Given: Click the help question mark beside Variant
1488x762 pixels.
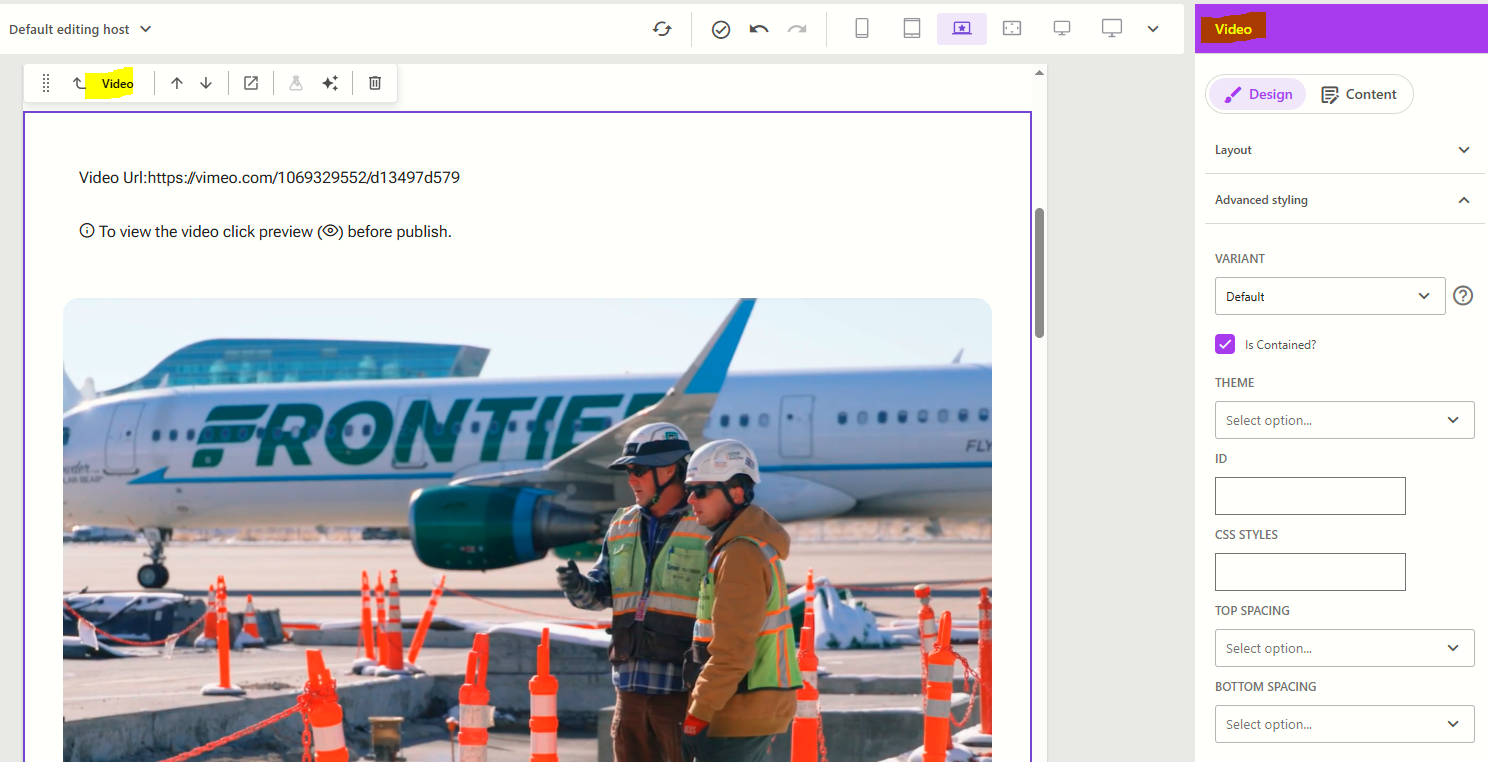Looking at the screenshot, I should point(1463,296).
